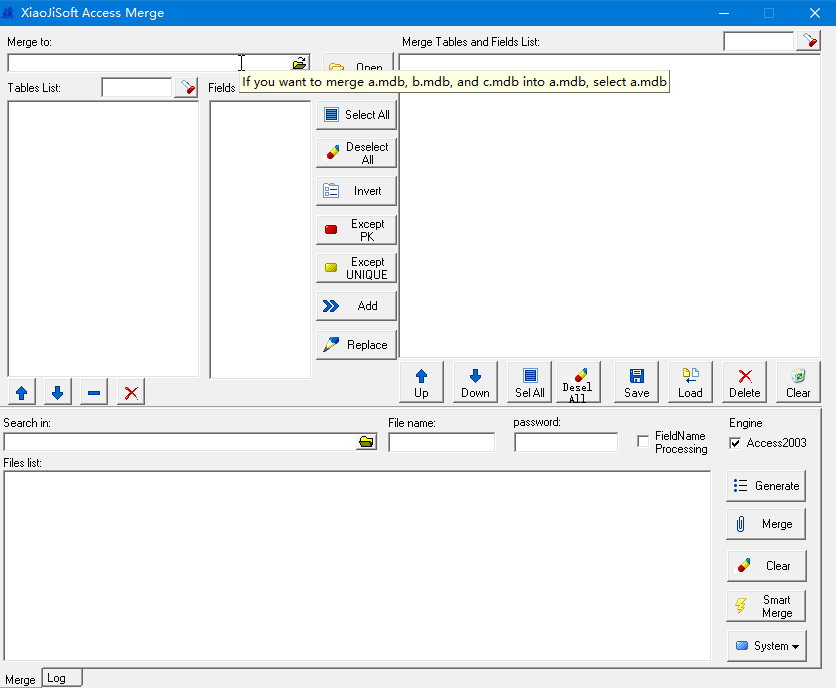Click the Search in folder browse icon
Screen dimensions: 836x688
point(366,442)
